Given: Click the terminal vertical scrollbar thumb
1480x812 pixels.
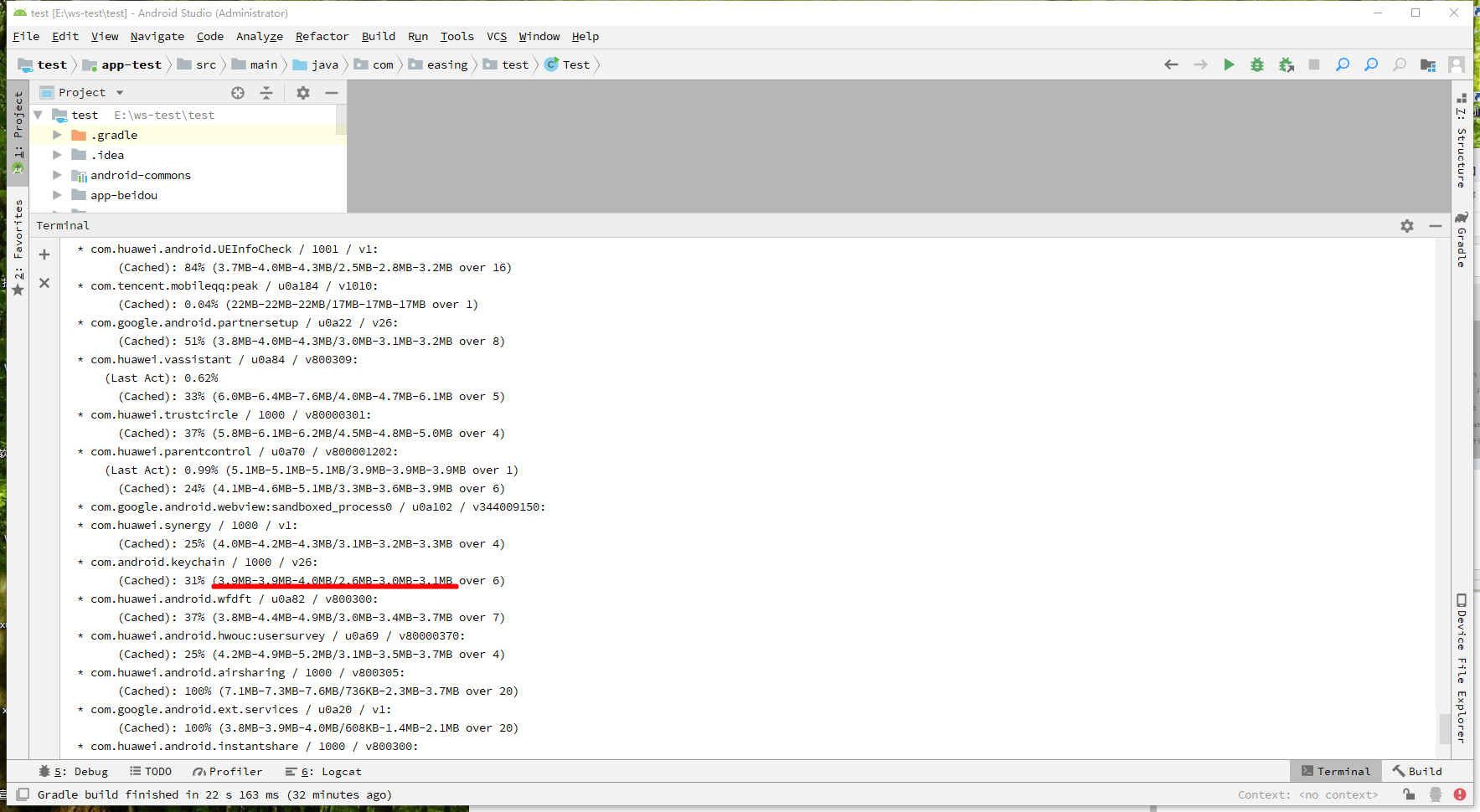Looking at the screenshot, I should (1445, 728).
